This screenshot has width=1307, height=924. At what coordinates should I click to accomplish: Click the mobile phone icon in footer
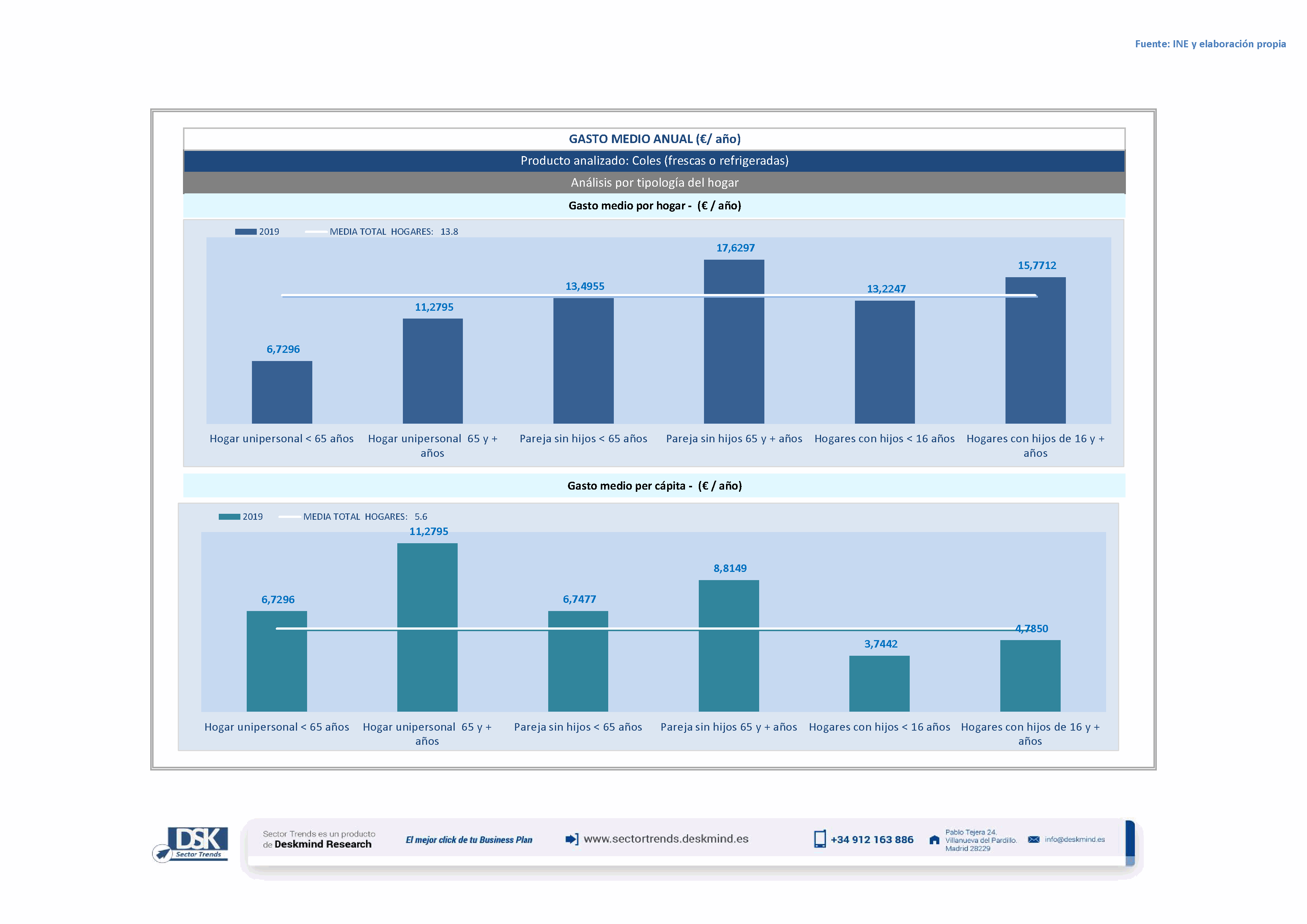pyautogui.click(x=820, y=839)
